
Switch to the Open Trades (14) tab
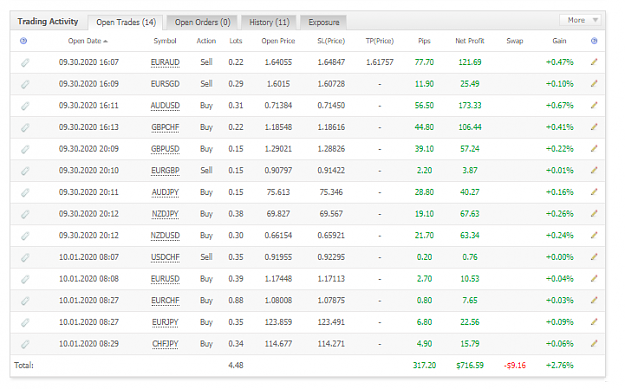(126, 22)
